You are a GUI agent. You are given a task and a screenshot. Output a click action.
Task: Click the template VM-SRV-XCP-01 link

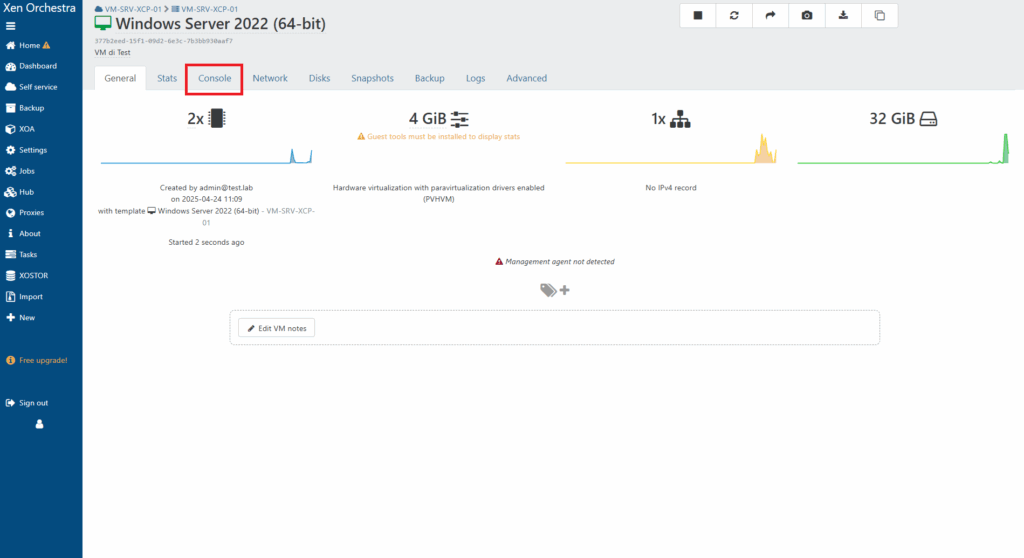pos(291,211)
